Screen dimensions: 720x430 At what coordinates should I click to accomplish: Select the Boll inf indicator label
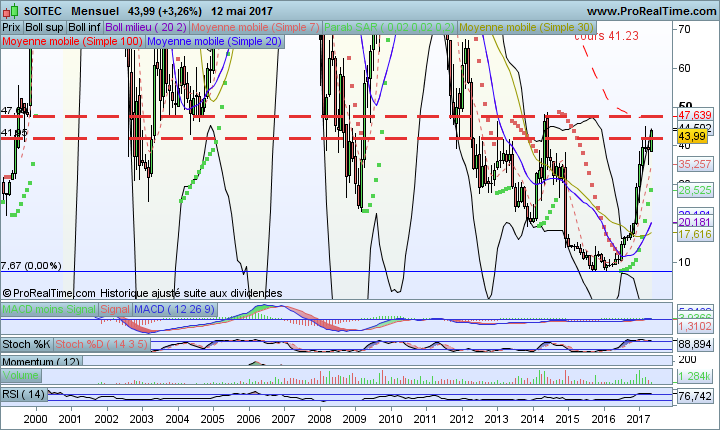click(84, 28)
